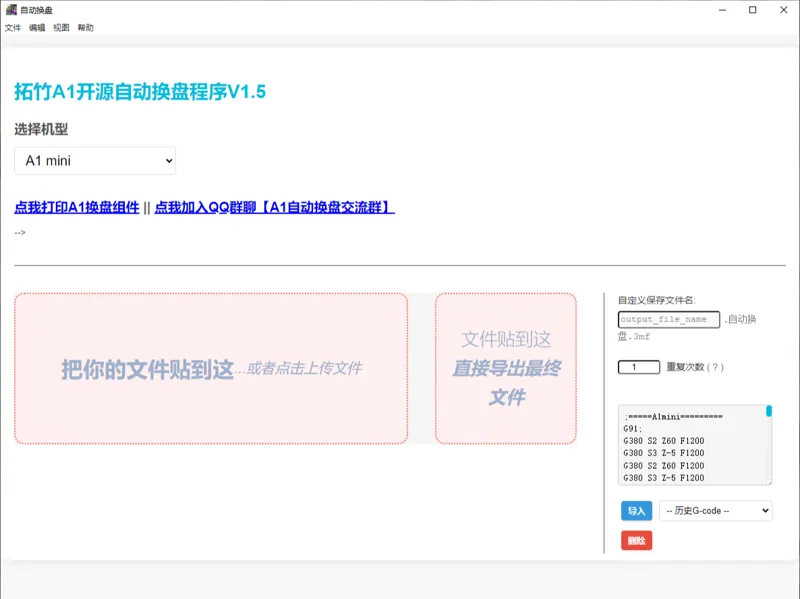
Task: Open the 点我打印A1换盘组件 link
Action: click(77, 207)
